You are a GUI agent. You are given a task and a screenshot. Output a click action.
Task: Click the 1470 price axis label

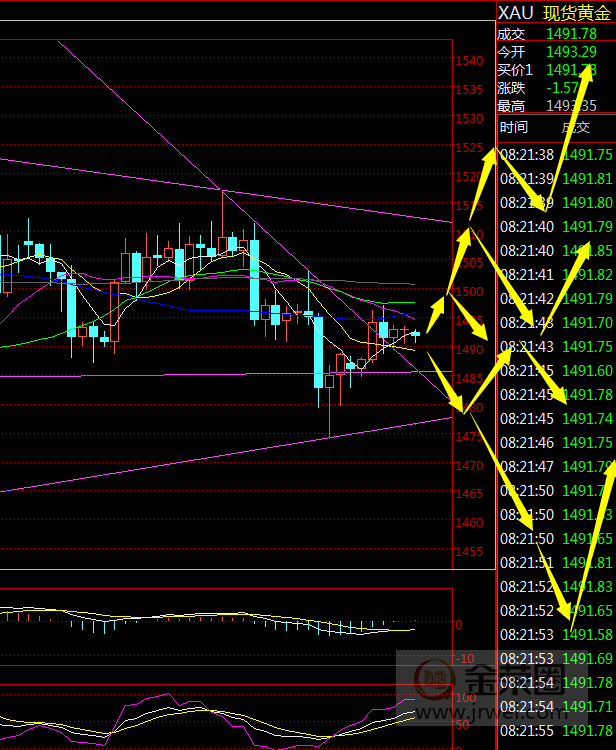[470, 466]
